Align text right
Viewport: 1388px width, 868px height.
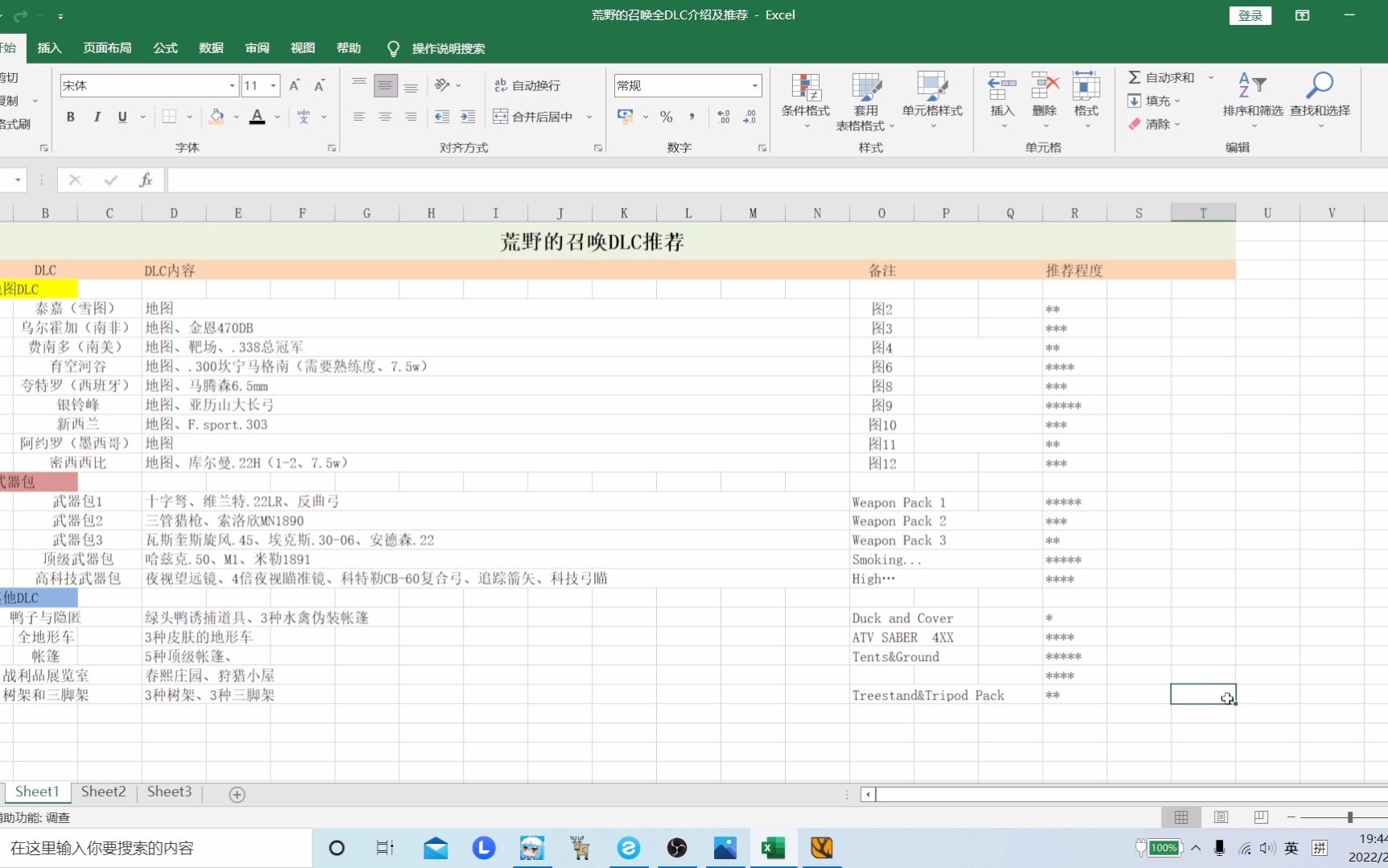coord(411,117)
